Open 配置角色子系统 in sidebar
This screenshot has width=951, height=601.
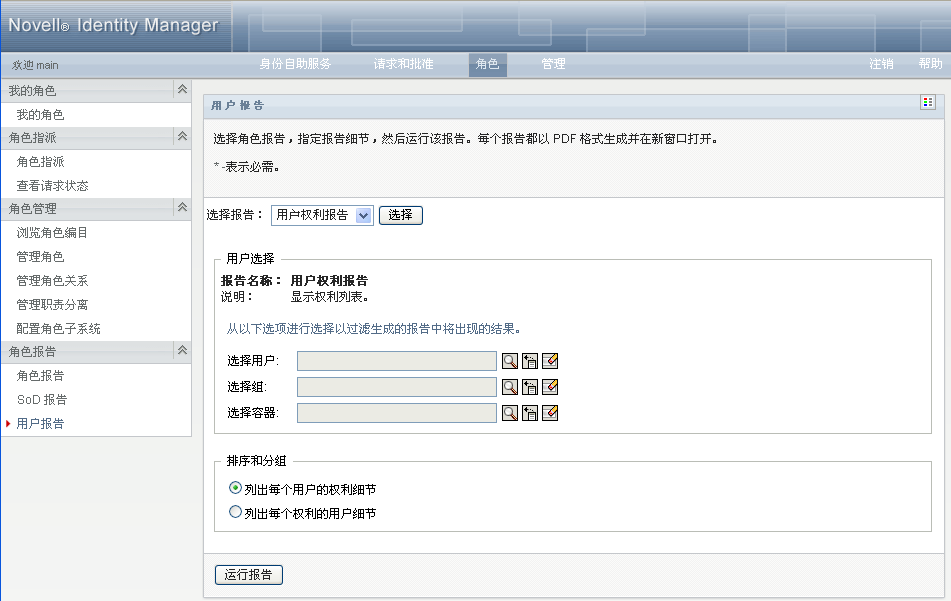pos(58,329)
